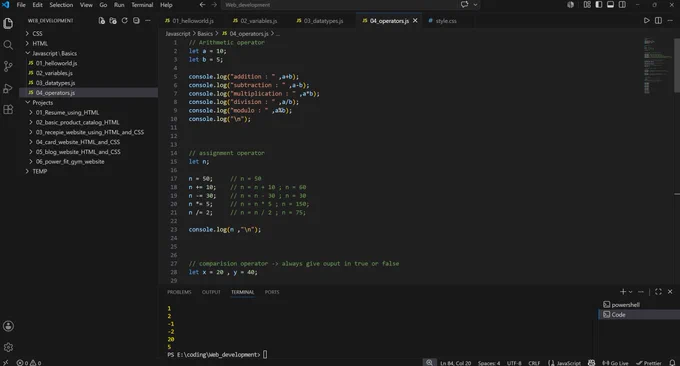
Task: Close the 04_operators.js tab
Action: pyautogui.click(x=415, y=21)
